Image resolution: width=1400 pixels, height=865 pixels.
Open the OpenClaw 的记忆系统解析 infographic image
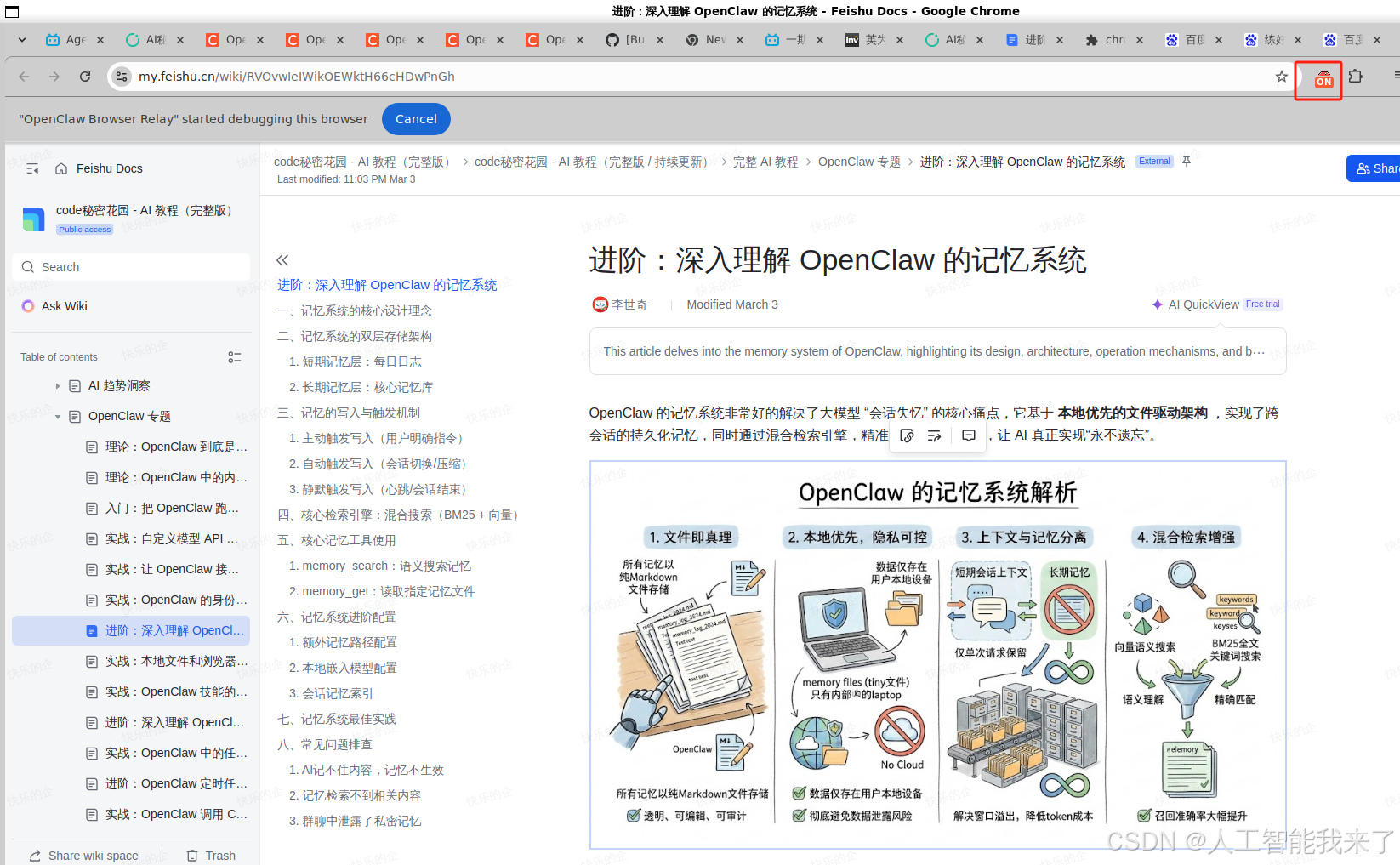point(937,655)
